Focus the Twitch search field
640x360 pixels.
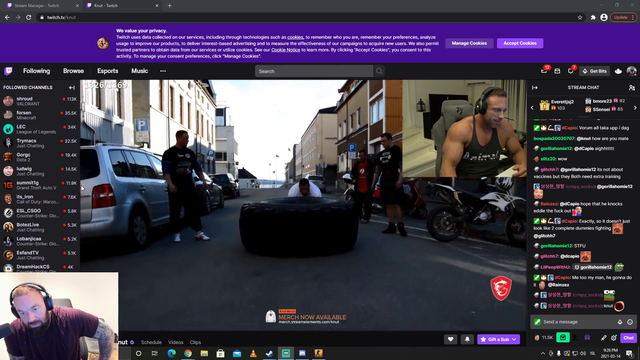314,71
